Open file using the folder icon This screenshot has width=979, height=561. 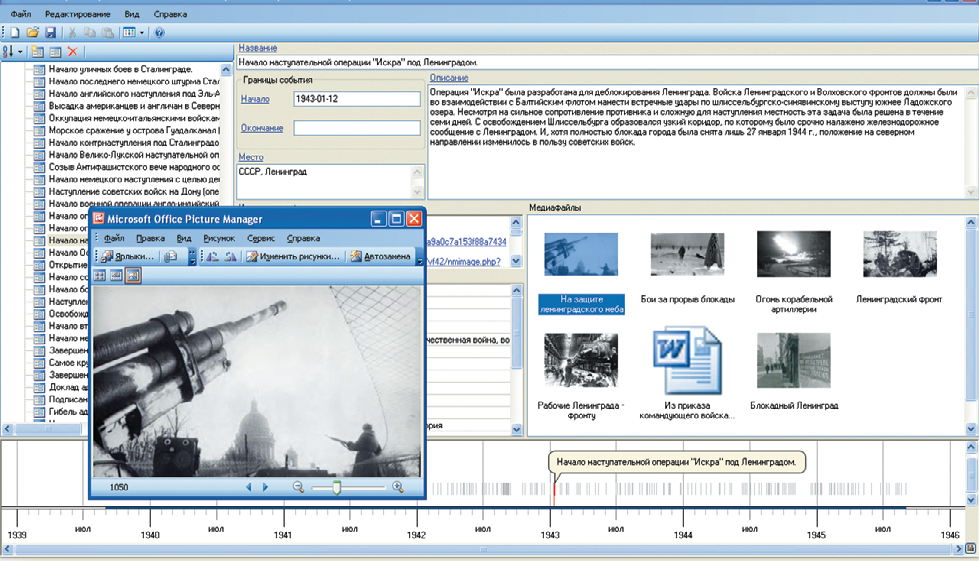tap(32, 33)
